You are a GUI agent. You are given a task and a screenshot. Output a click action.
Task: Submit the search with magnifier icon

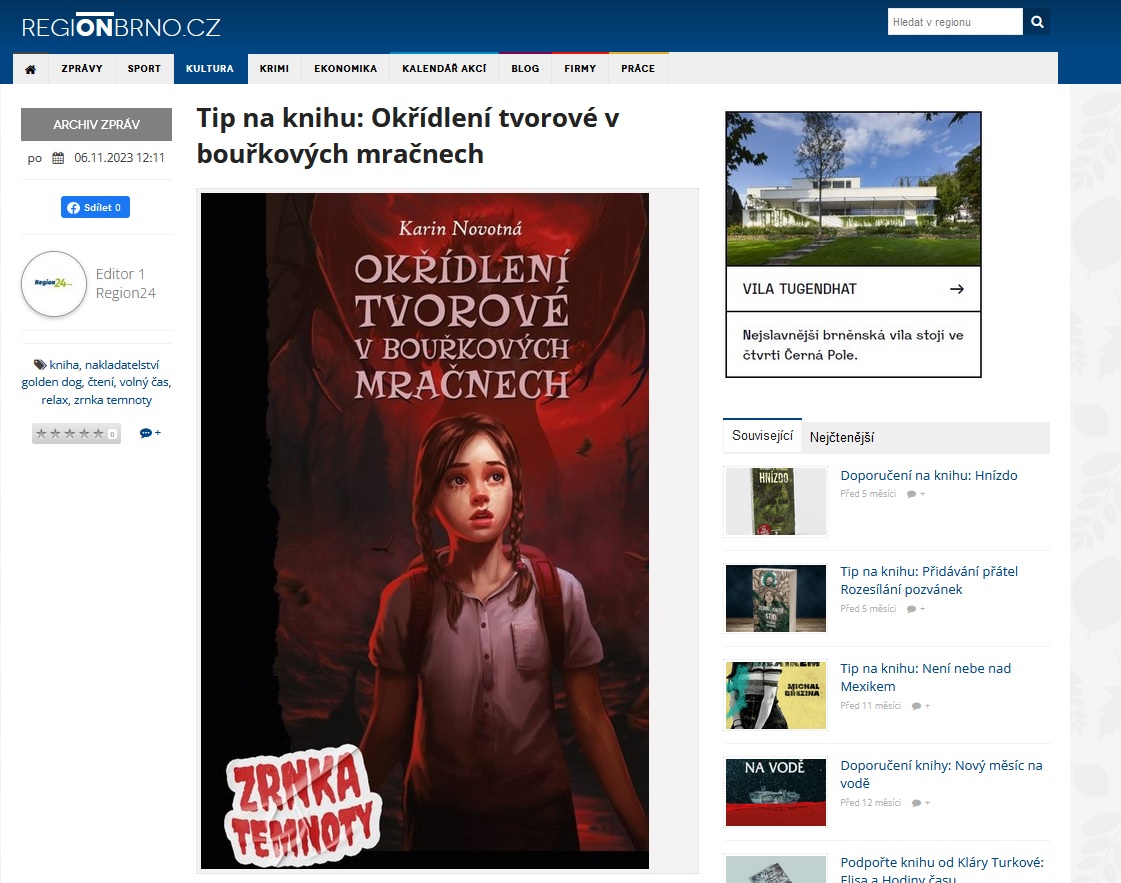tap(1037, 22)
